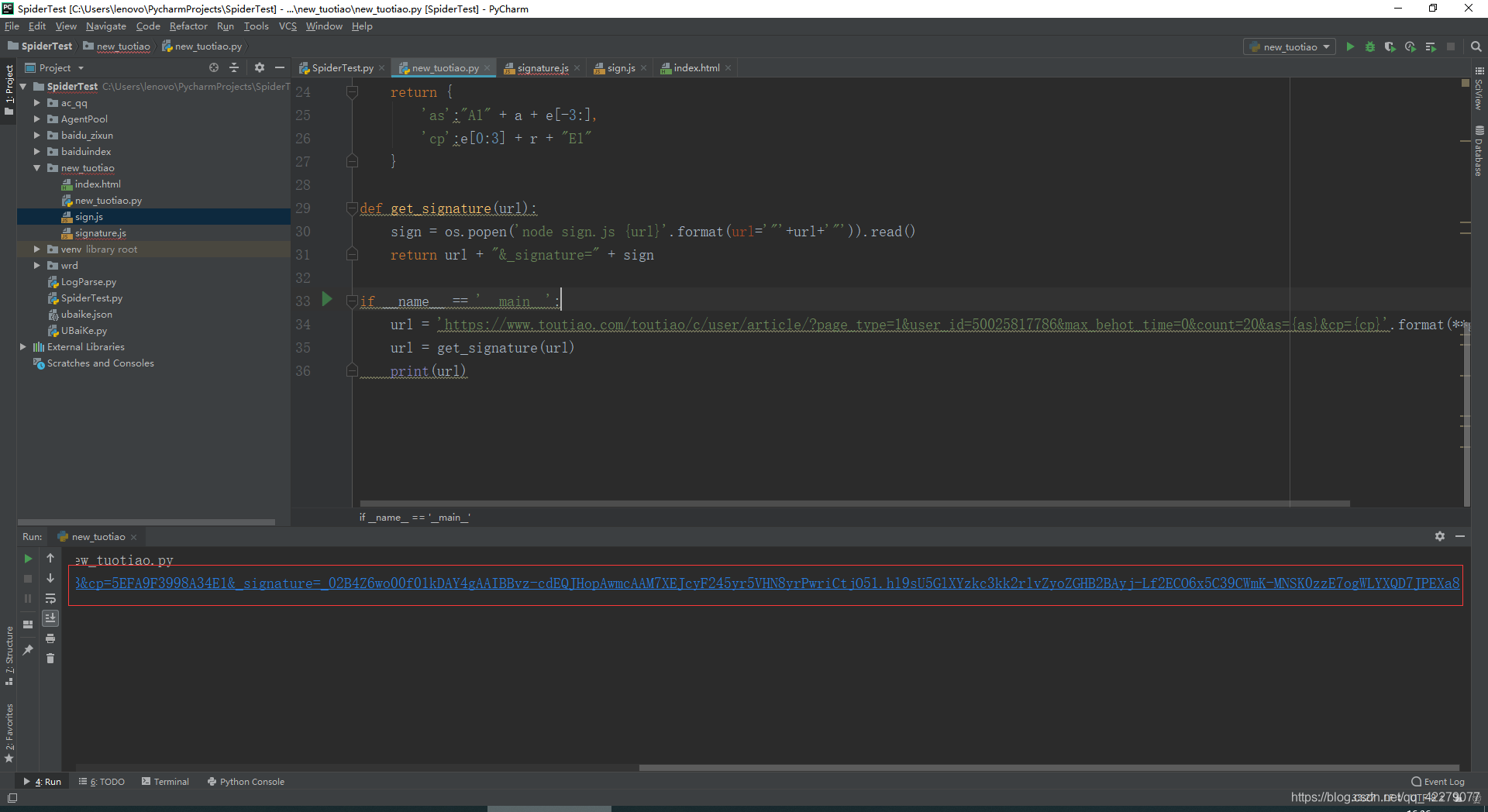The image size is (1488, 812).
Task: Click the stop button in the top toolbar
Action: tap(1451, 46)
